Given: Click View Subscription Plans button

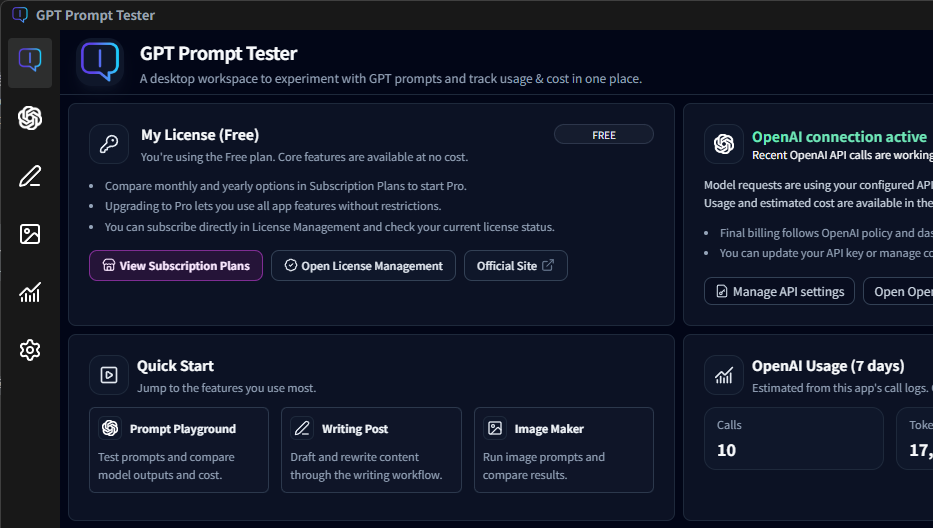Looking at the screenshot, I should pos(176,266).
